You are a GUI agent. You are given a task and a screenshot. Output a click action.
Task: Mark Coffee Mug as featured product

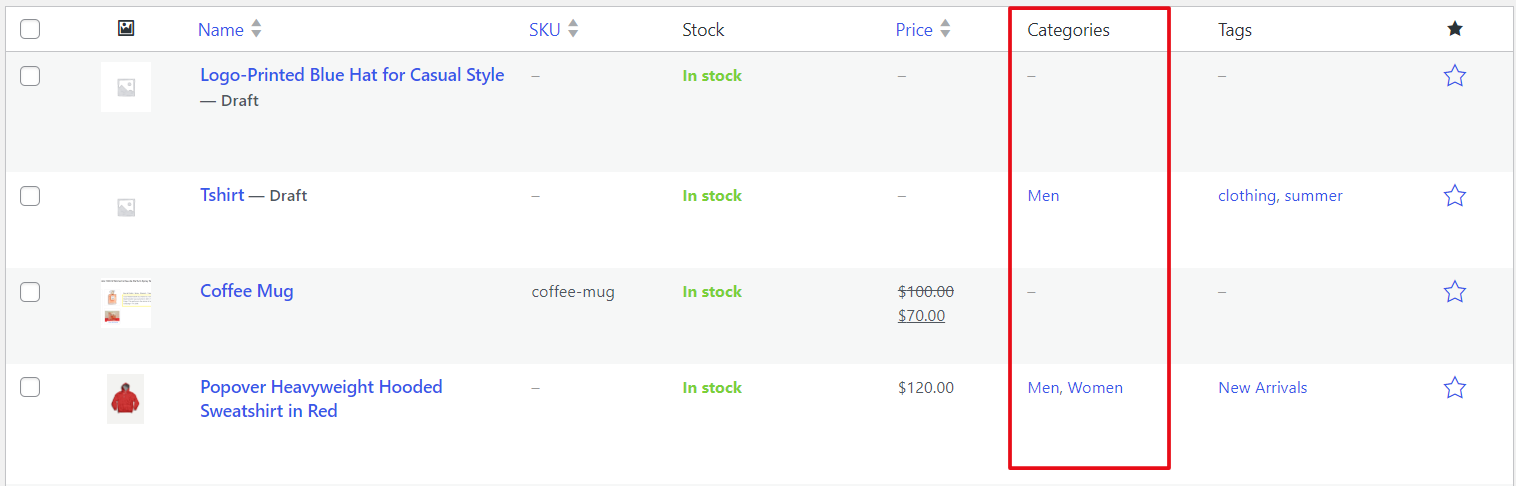tap(1454, 292)
